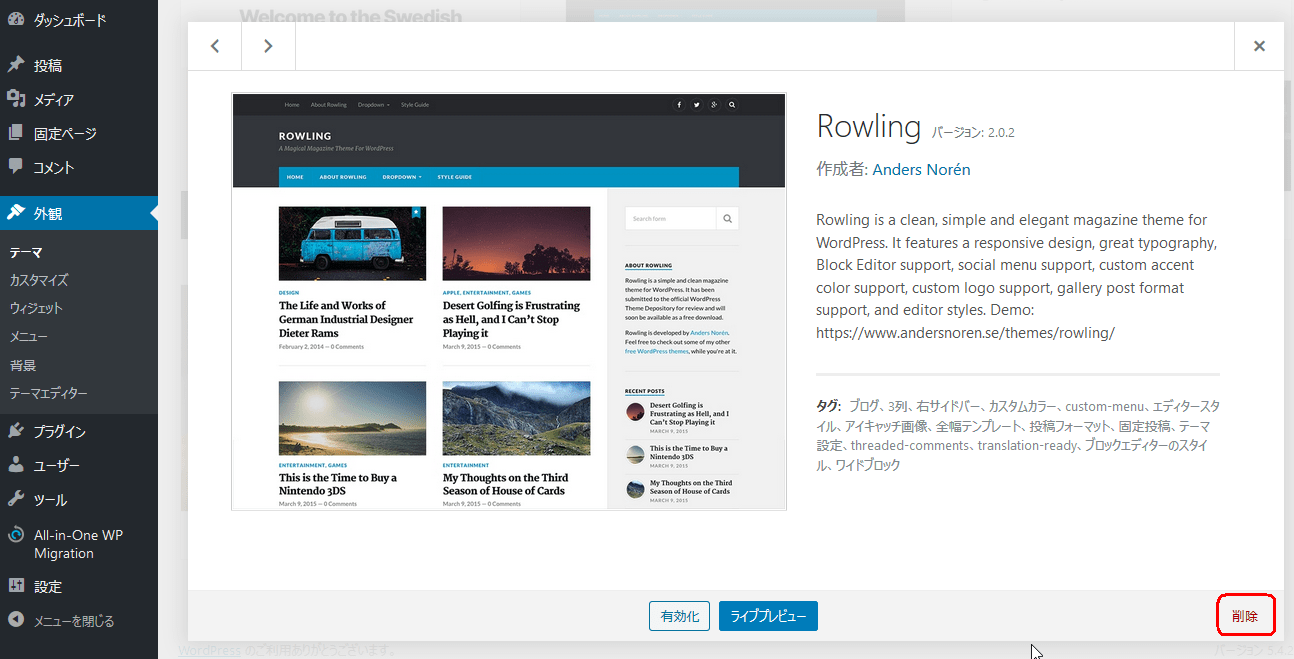Open the テーマエディター submenu item
Viewport: 1294px width, 659px height.
[x=48, y=393]
